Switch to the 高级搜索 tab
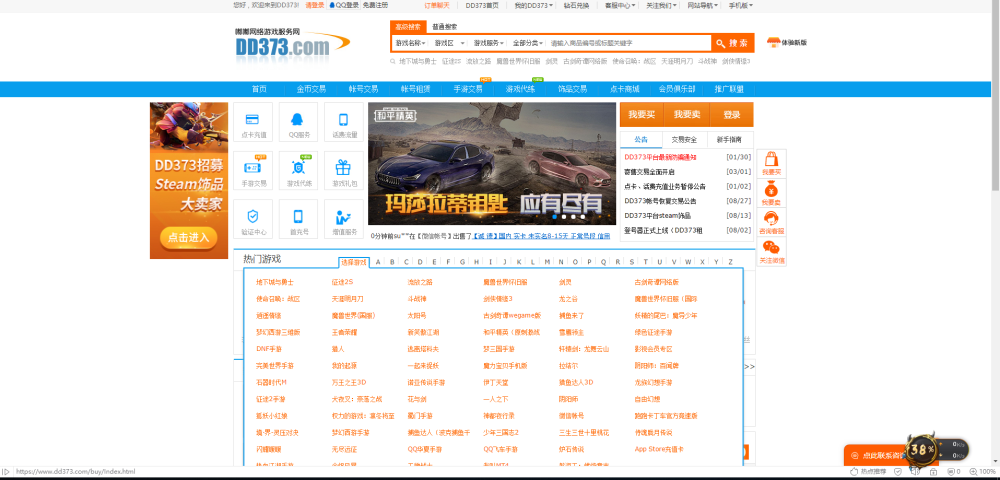Image resolution: width=1000 pixels, height=480 pixels. point(407,27)
